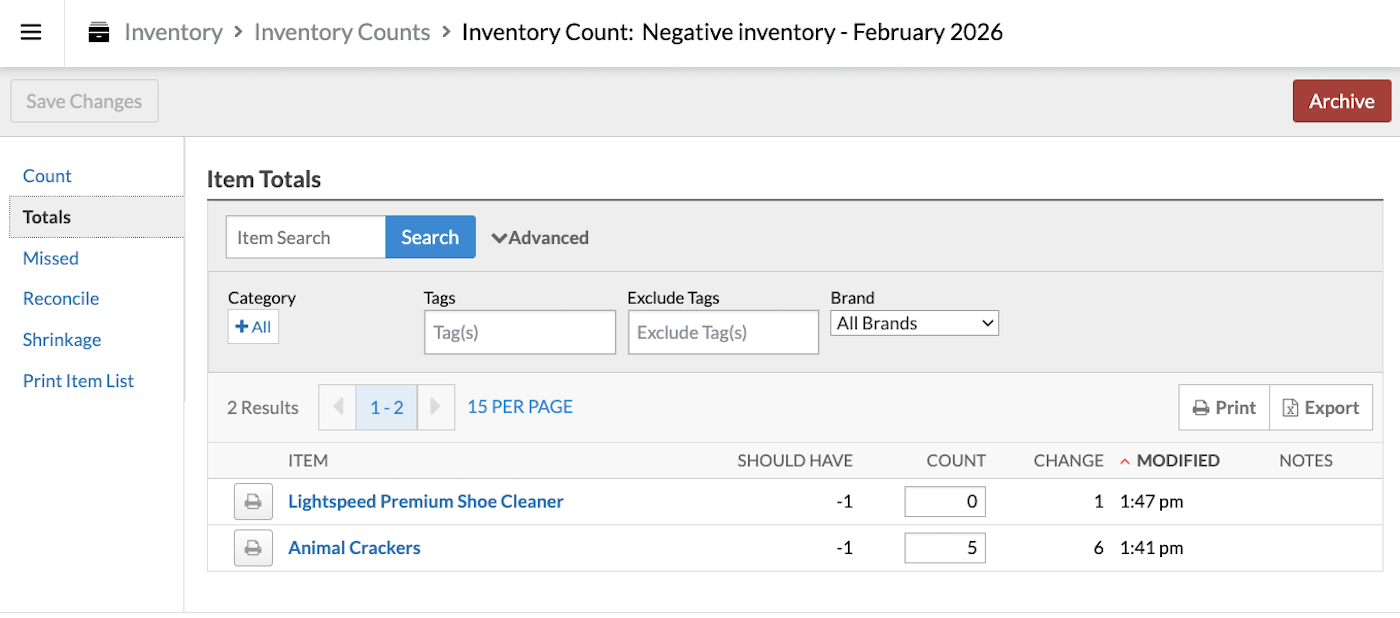Viewport: 1400px width, 618px height.
Task: Click the next page arrow icon
Action: coord(436,407)
